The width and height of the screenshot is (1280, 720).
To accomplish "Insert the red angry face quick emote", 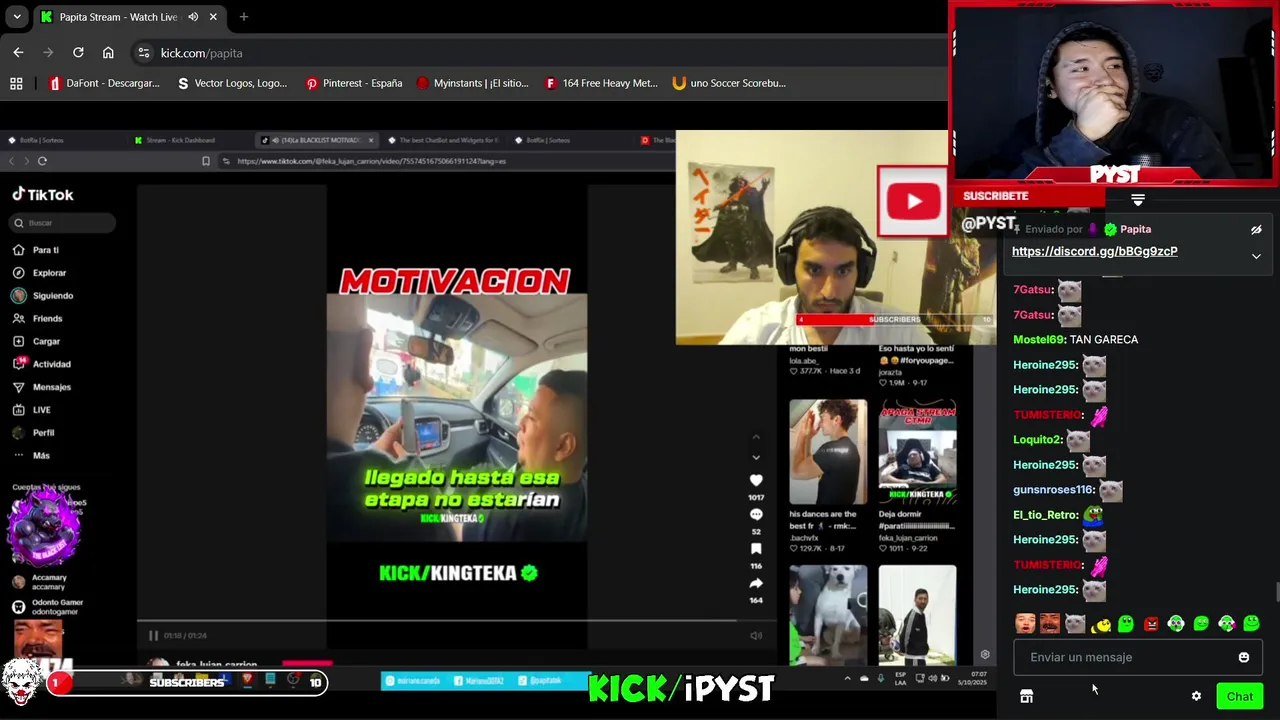I will tap(1151, 624).
